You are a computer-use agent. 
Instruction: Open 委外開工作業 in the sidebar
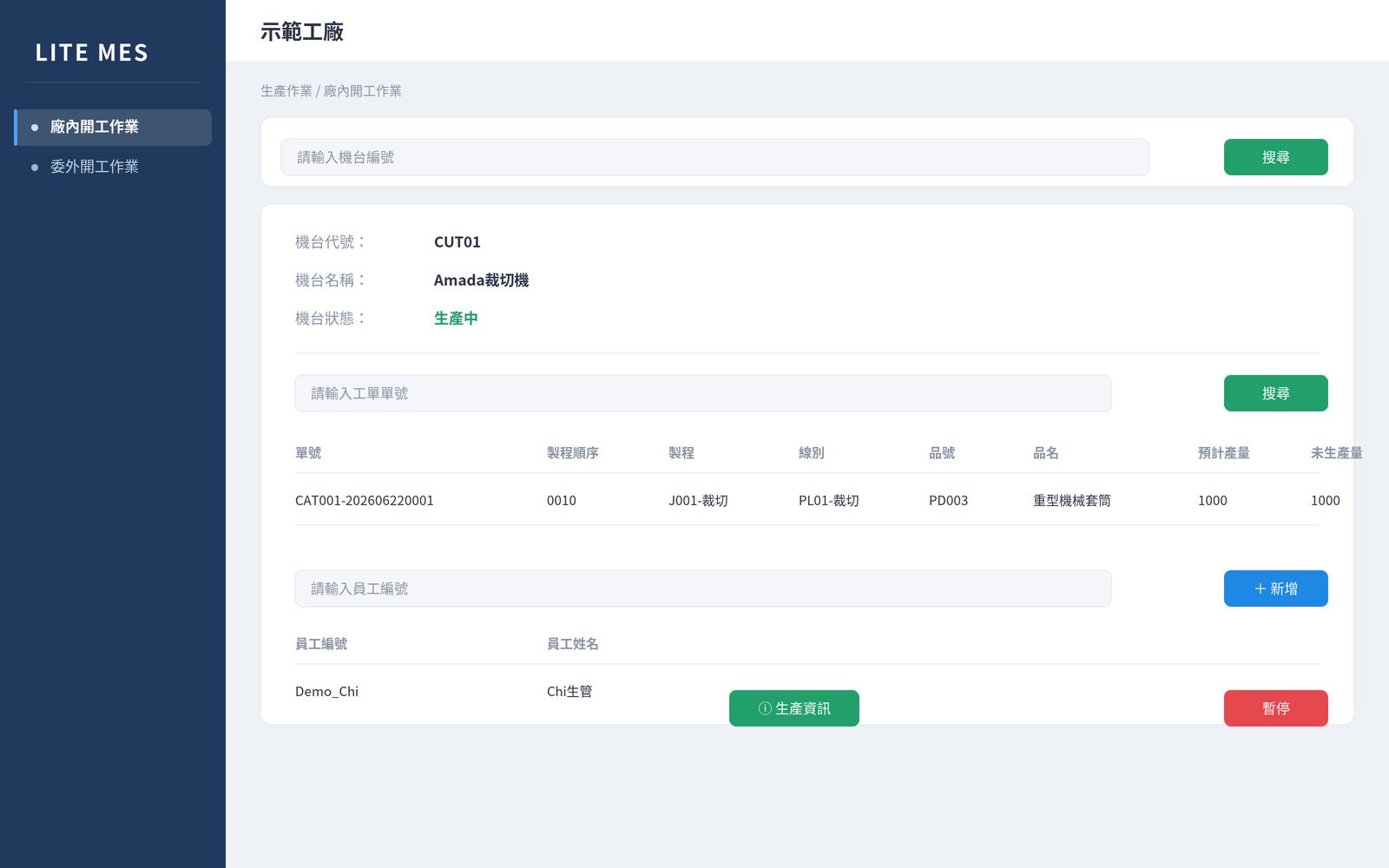click(x=113, y=167)
